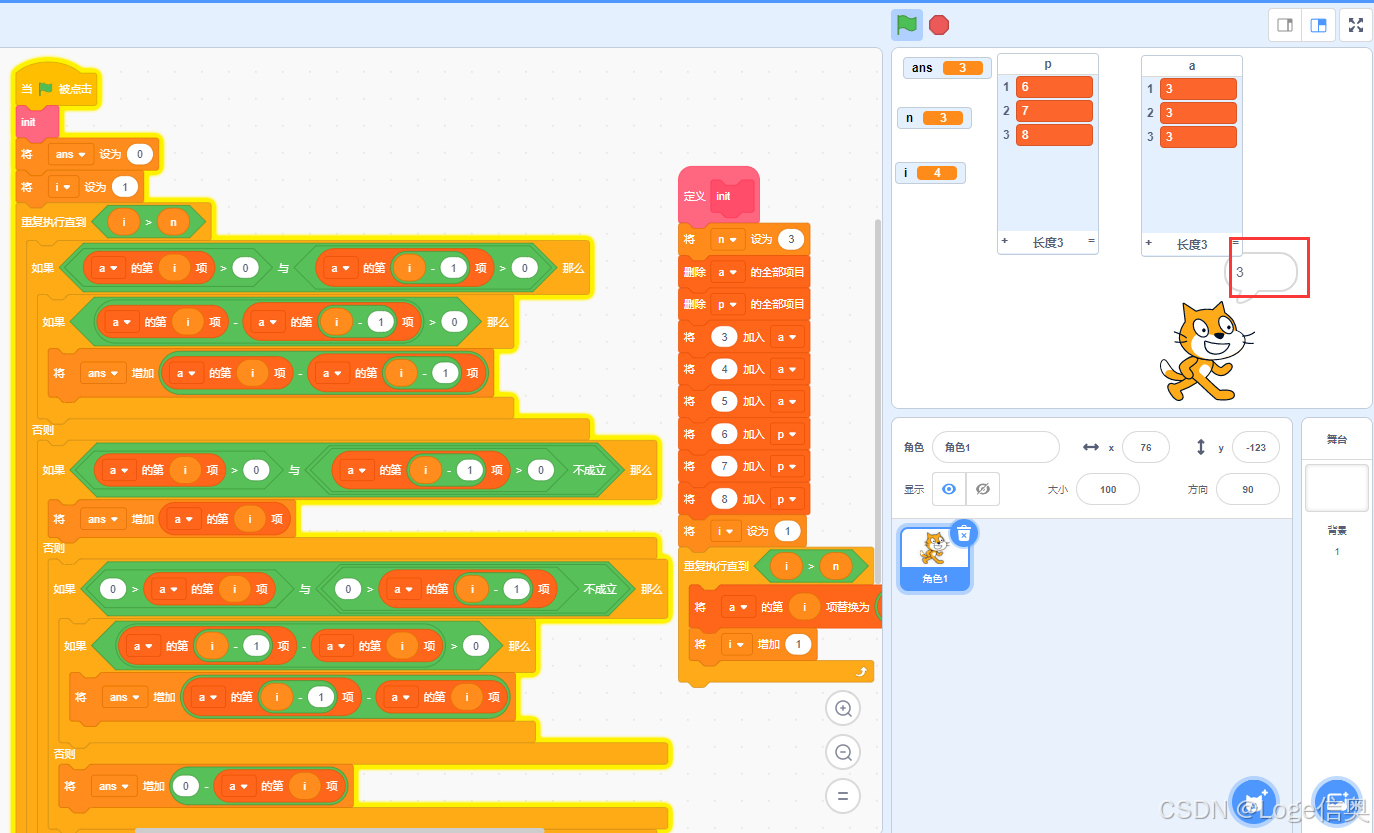Click the i variable monitor on stage
Image resolution: width=1374 pixels, height=833 pixels.
pos(930,173)
